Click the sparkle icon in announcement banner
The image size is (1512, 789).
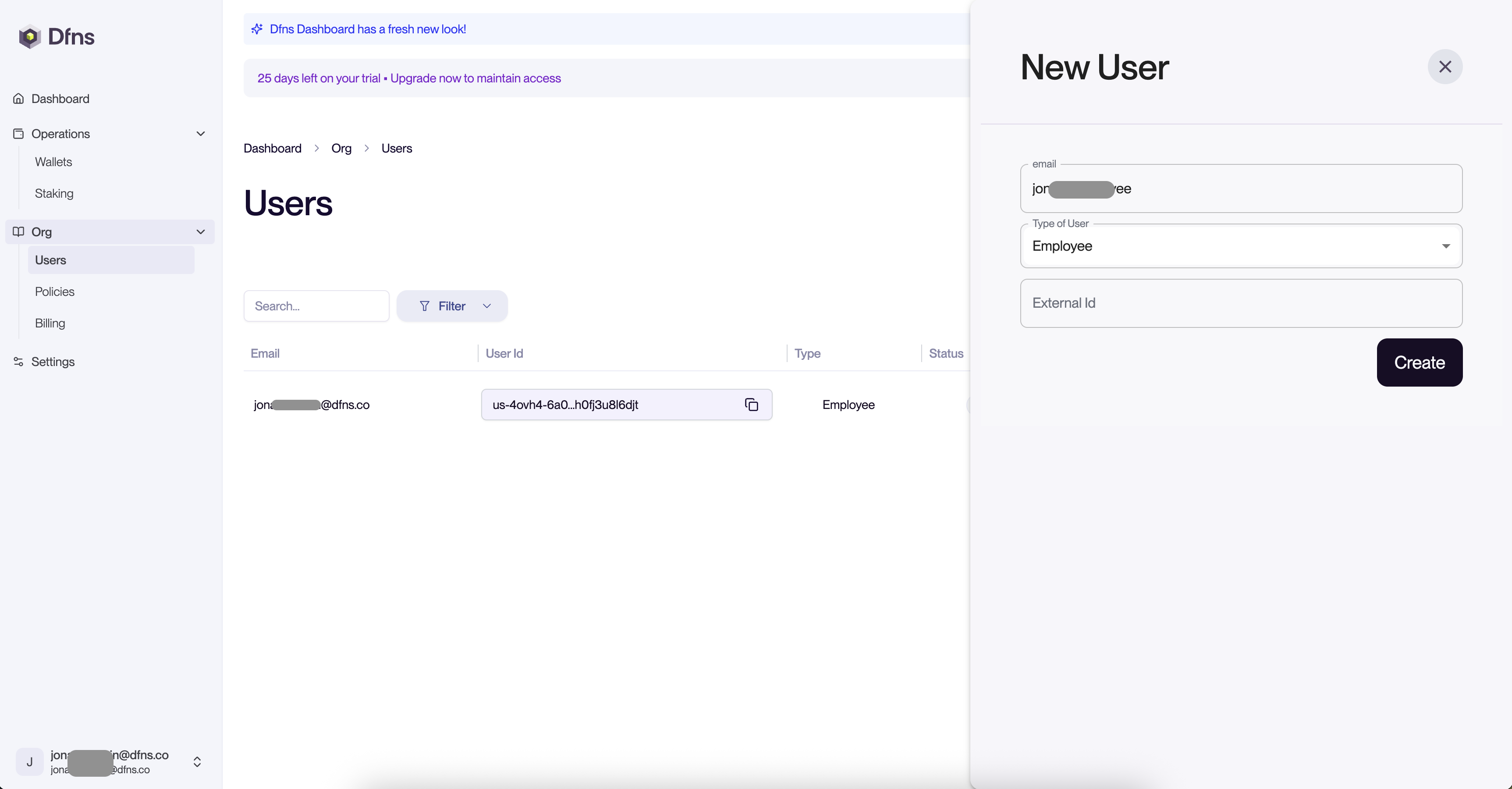point(257,29)
